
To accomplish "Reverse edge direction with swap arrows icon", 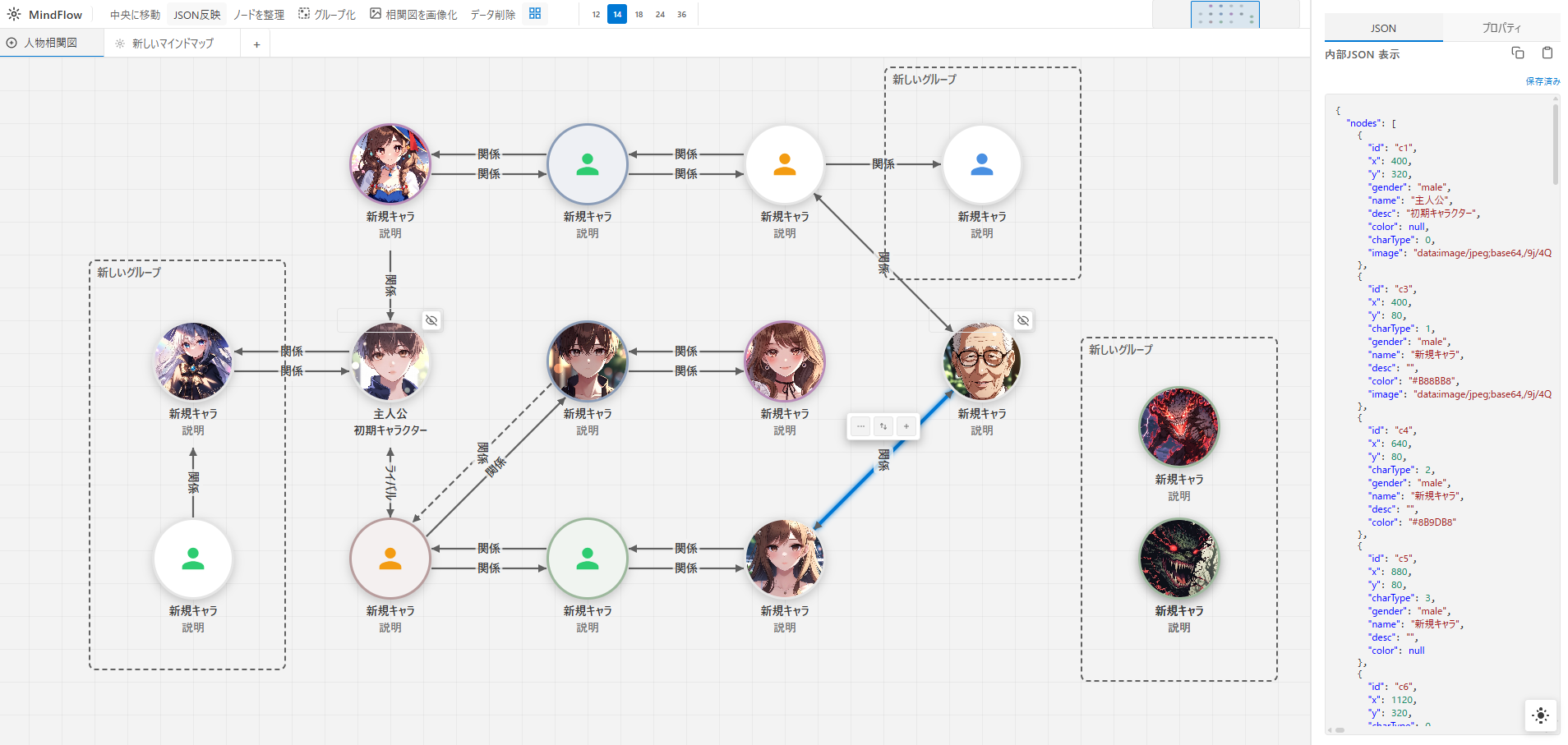I will coord(883,426).
